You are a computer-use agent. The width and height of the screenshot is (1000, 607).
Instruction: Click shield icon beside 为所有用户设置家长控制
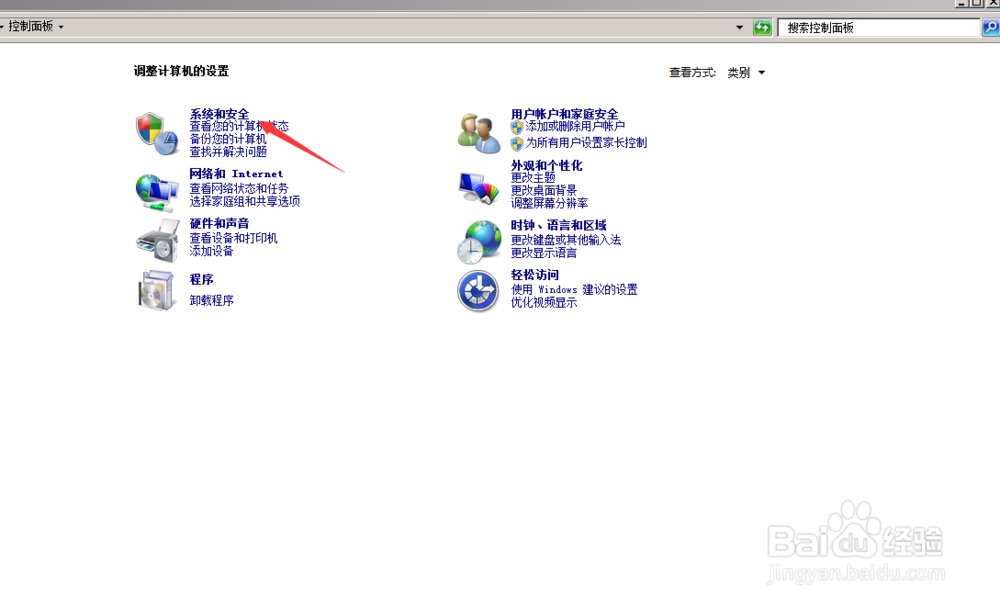point(517,143)
